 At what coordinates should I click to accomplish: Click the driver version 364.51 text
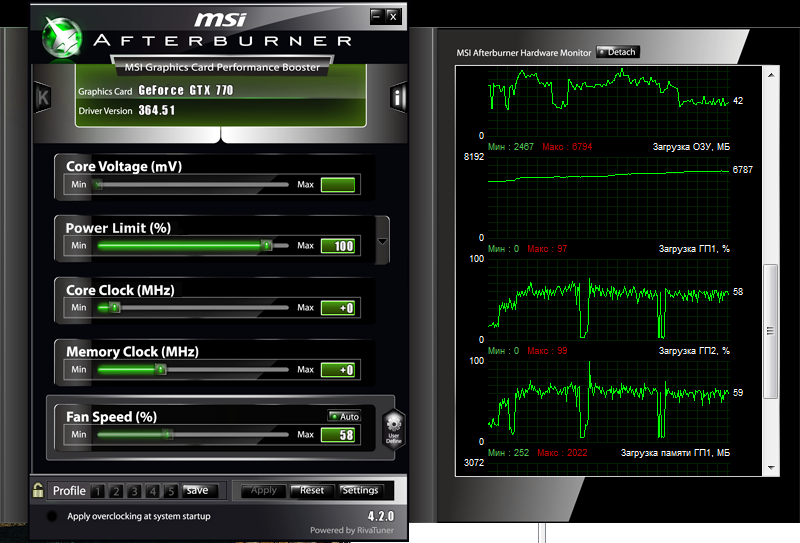pyautogui.click(x=157, y=110)
